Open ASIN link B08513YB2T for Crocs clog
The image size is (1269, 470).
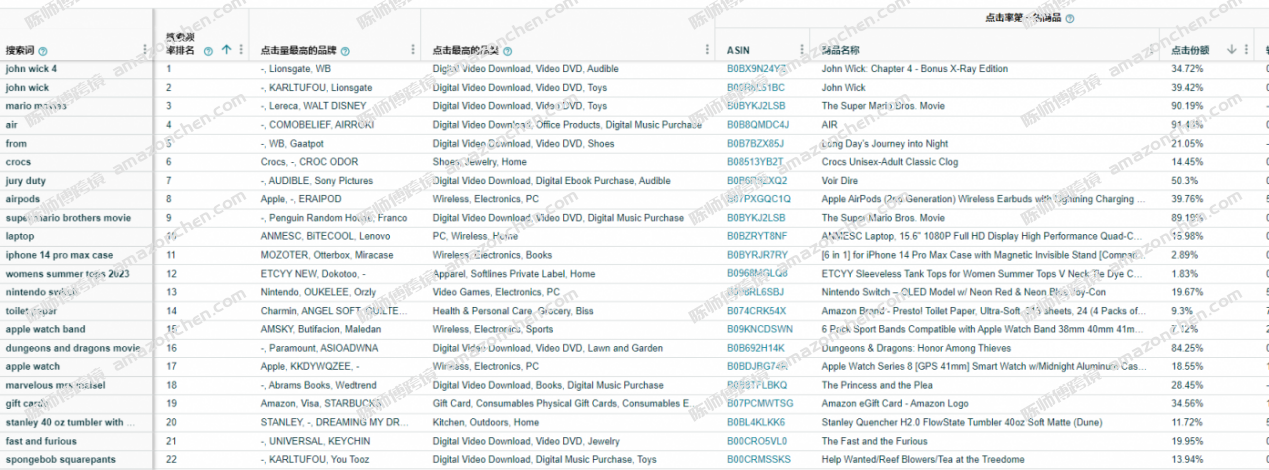pos(755,162)
